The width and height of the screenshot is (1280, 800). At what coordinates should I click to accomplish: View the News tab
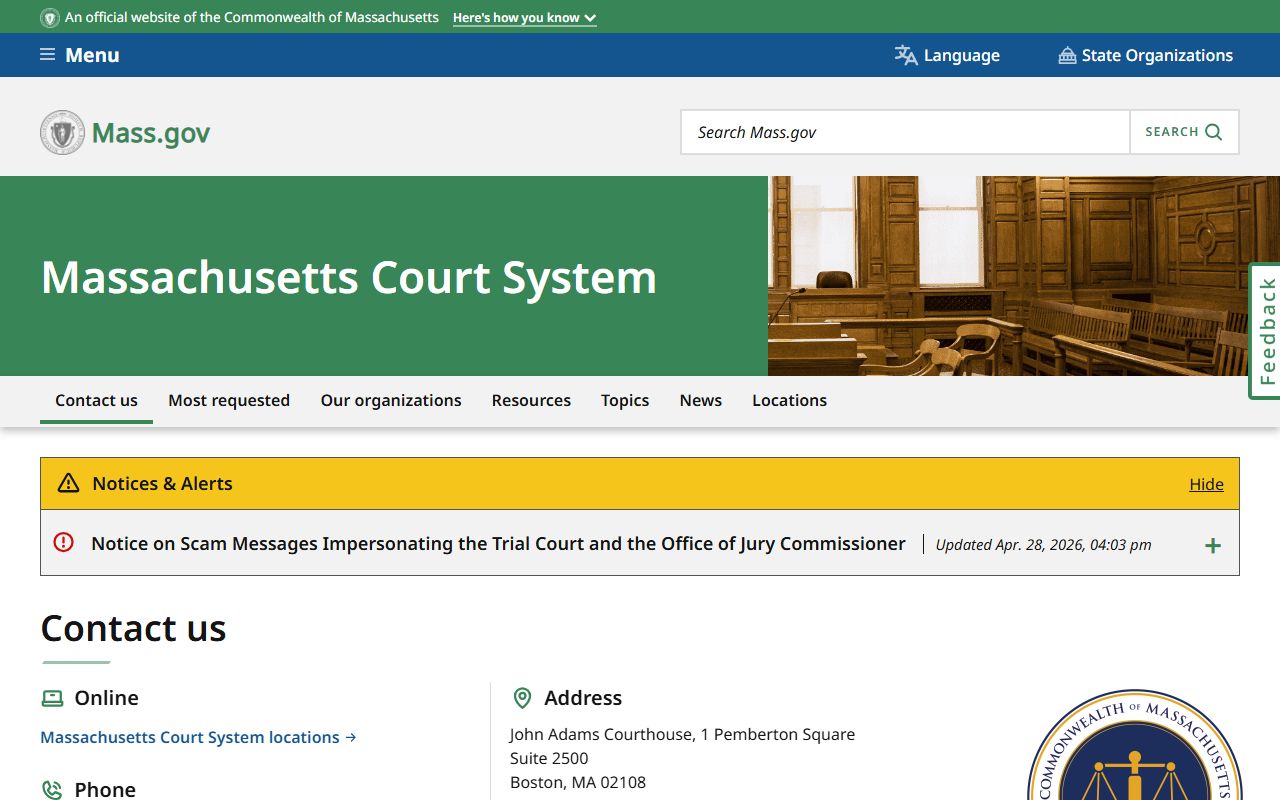tap(701, 400)
